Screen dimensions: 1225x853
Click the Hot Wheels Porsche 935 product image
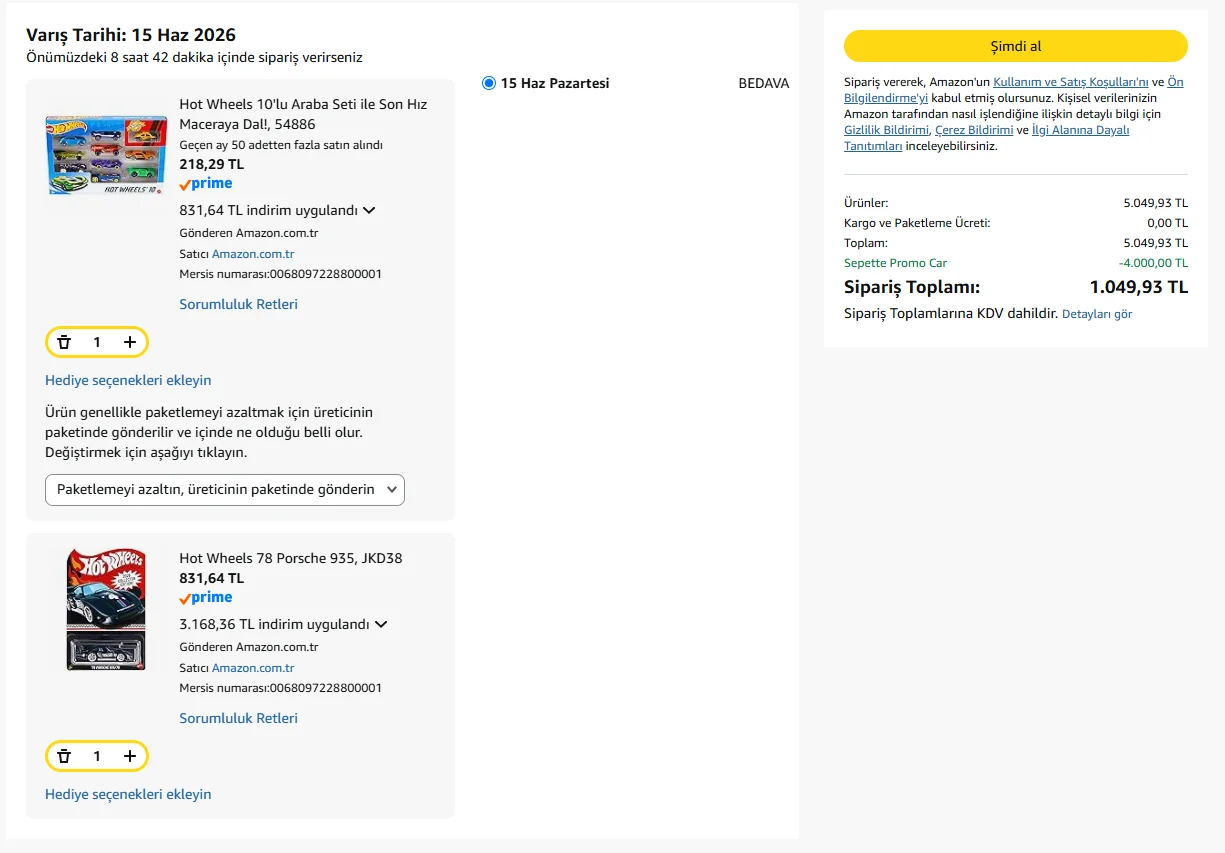pos(106,609)
